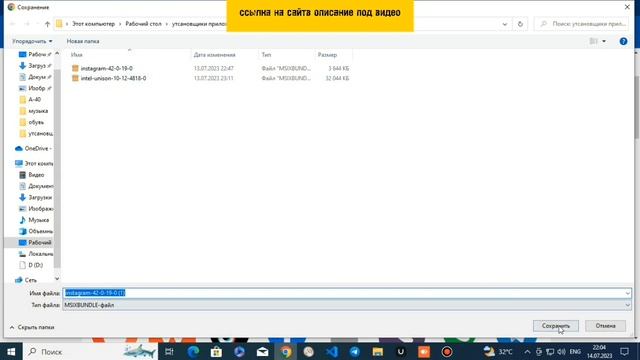The height and width of the screenshot is (360, 640).
Task: Expand chevron after Этот компьютер breadcrumb
Action: (120, 24)
